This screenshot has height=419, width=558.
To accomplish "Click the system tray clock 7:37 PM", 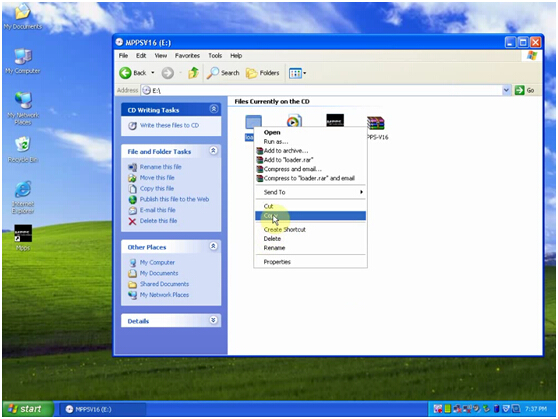I will pyautogui.click(x=536, y=409).
